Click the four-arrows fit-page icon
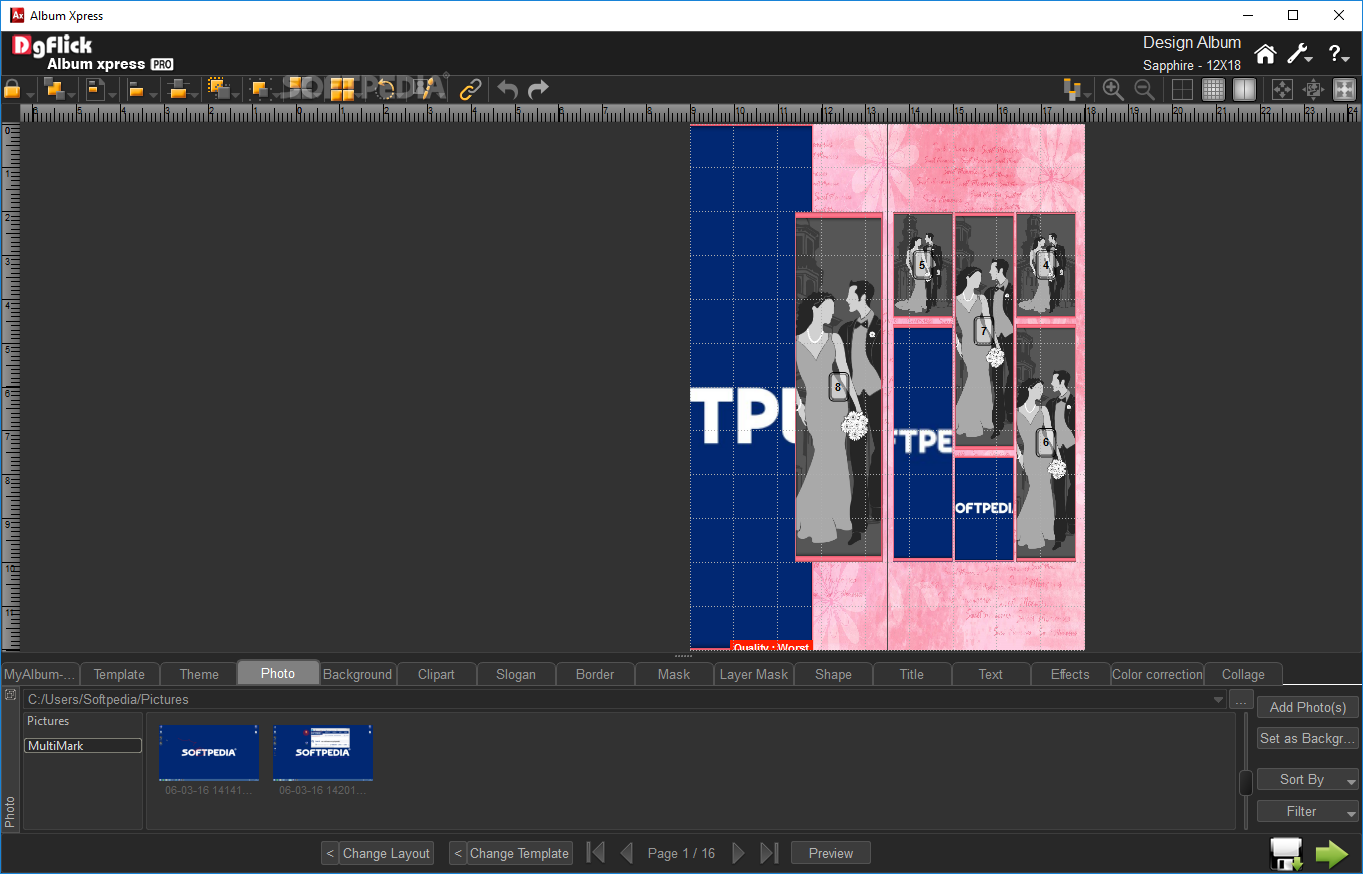This screenshot has height=874, width=1363. coord(1282,89)
